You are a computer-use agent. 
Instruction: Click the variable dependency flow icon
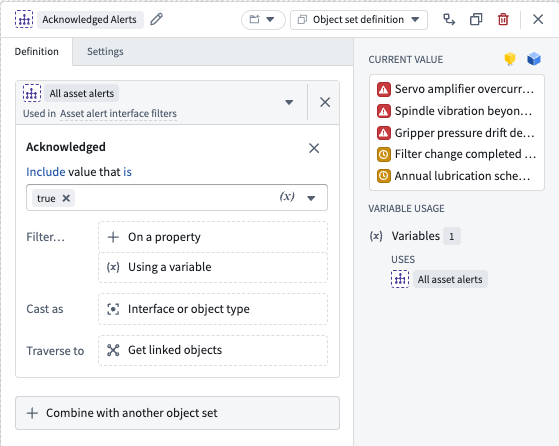pos(449,20)
